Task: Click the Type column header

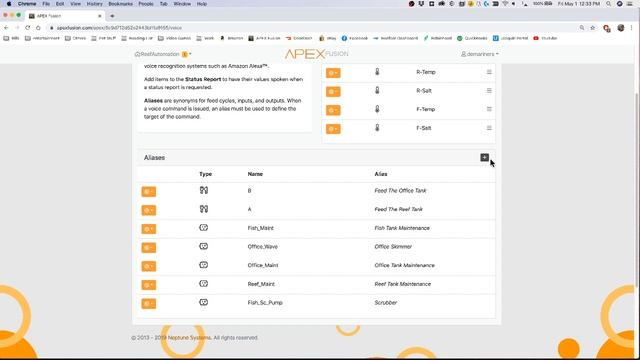Action: coord(205,174)
